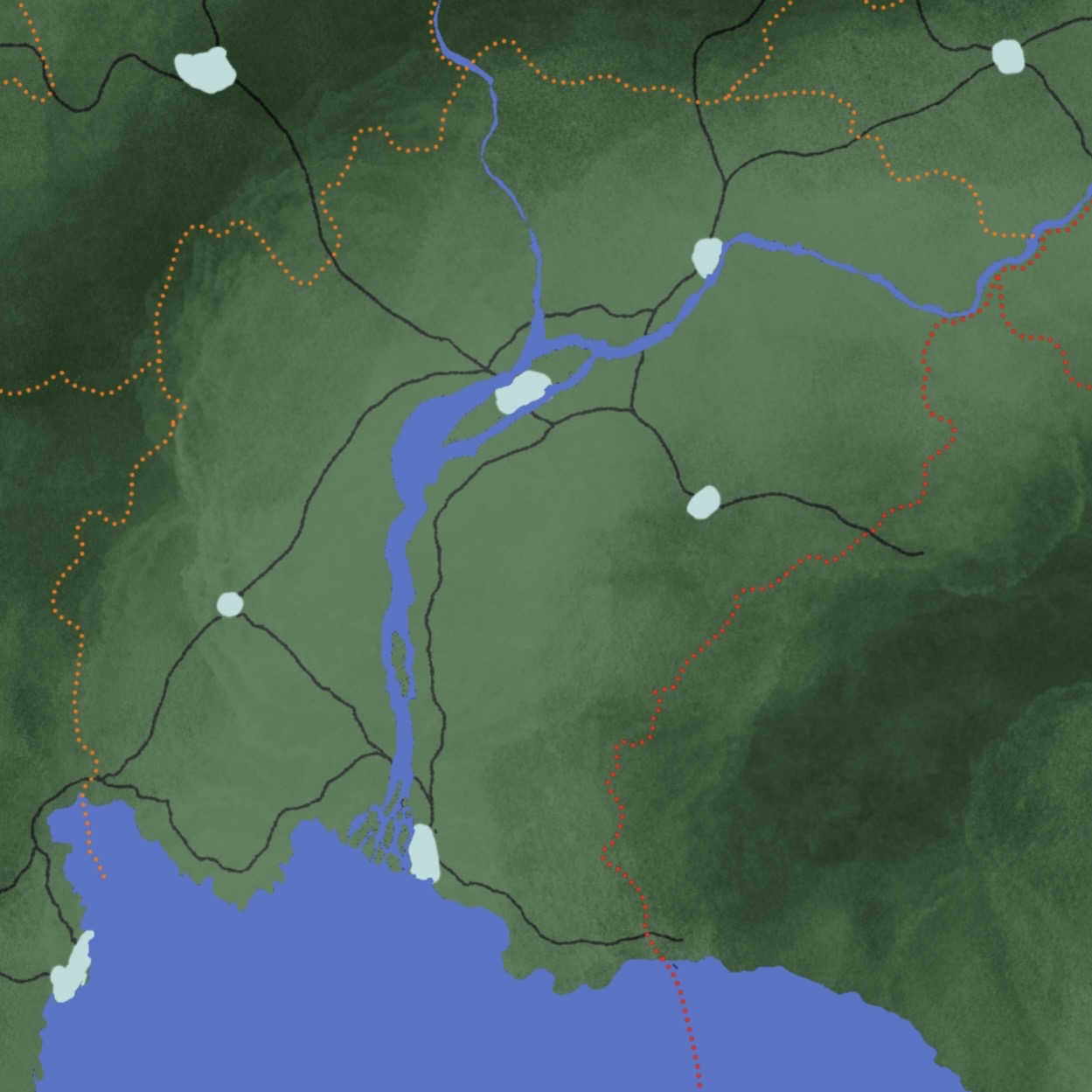This screenshot has height=1092, width=1092.
Task: Select the city on the road toward the red border
Action: [x=704, y=503]
